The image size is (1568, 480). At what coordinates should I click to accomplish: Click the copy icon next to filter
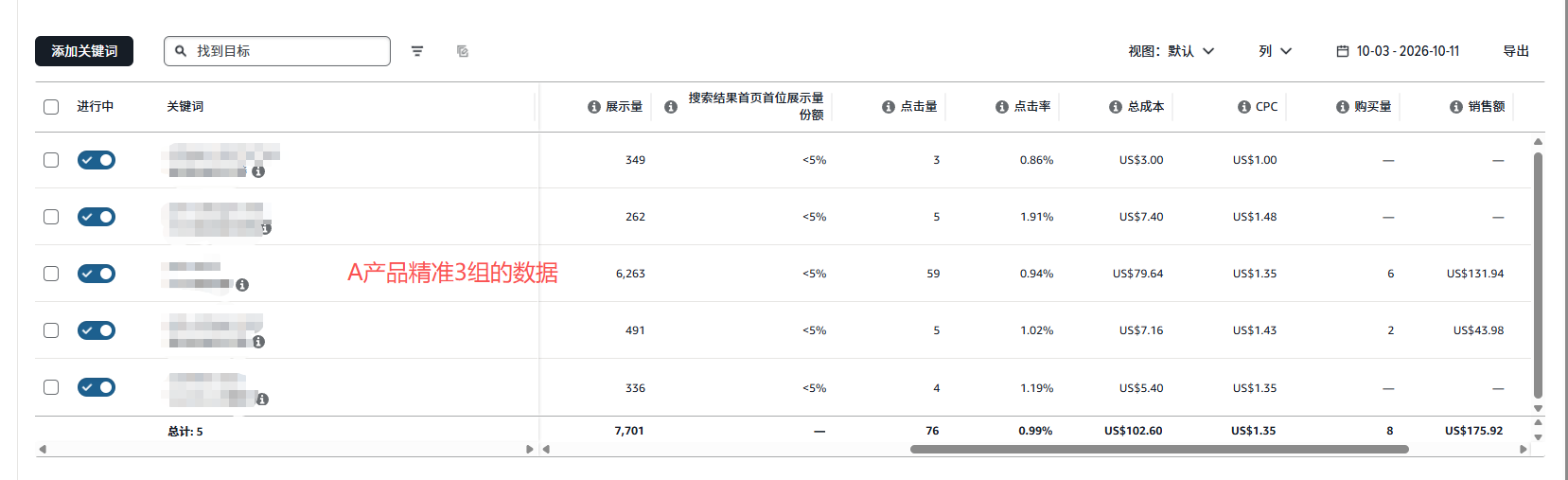(x=463, y=51)
